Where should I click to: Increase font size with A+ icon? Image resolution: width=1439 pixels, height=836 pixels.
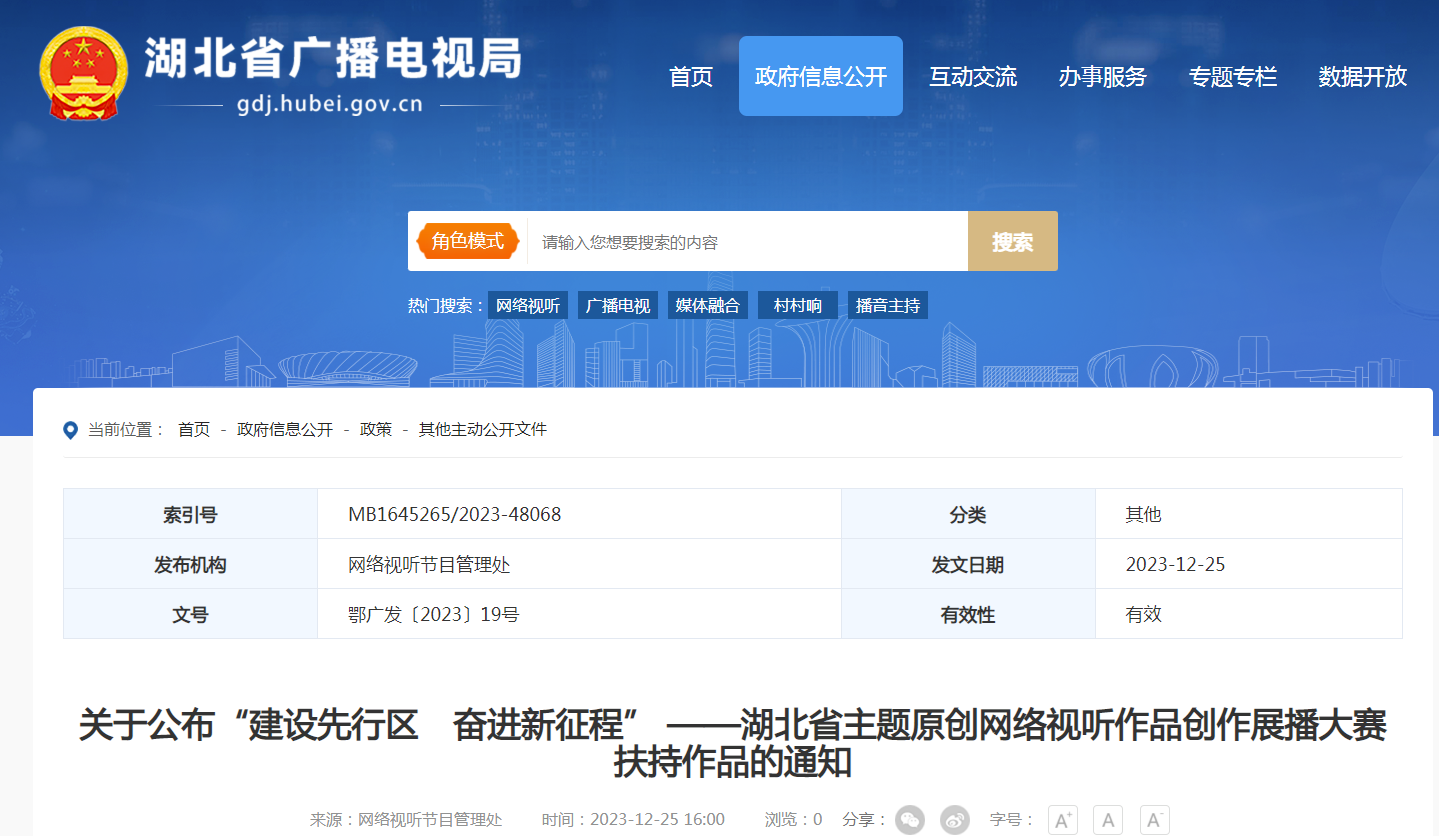[1062, 820]
